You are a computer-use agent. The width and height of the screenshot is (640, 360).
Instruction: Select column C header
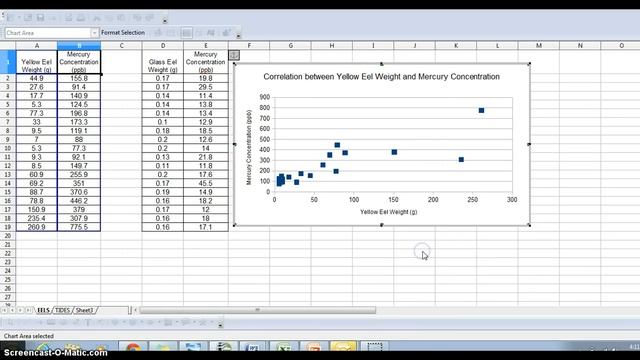(x=121, y=45)
